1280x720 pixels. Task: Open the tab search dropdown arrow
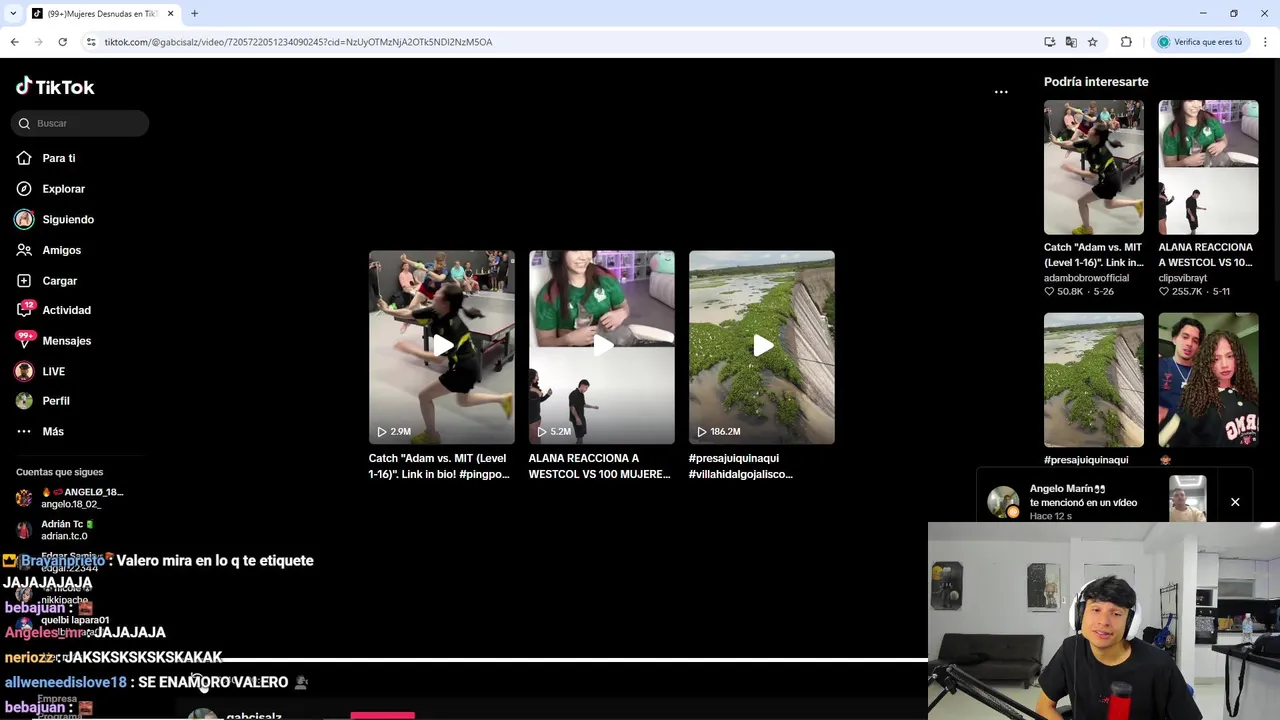[12, 14]
